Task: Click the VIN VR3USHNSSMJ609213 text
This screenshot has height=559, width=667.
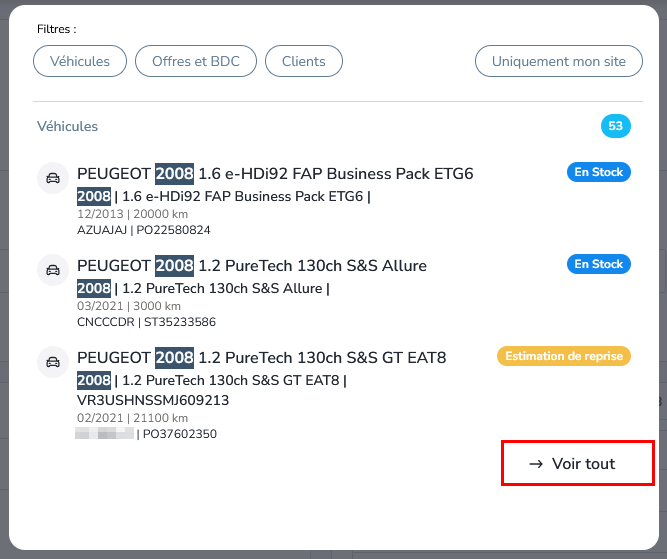Action: point(153,400)
